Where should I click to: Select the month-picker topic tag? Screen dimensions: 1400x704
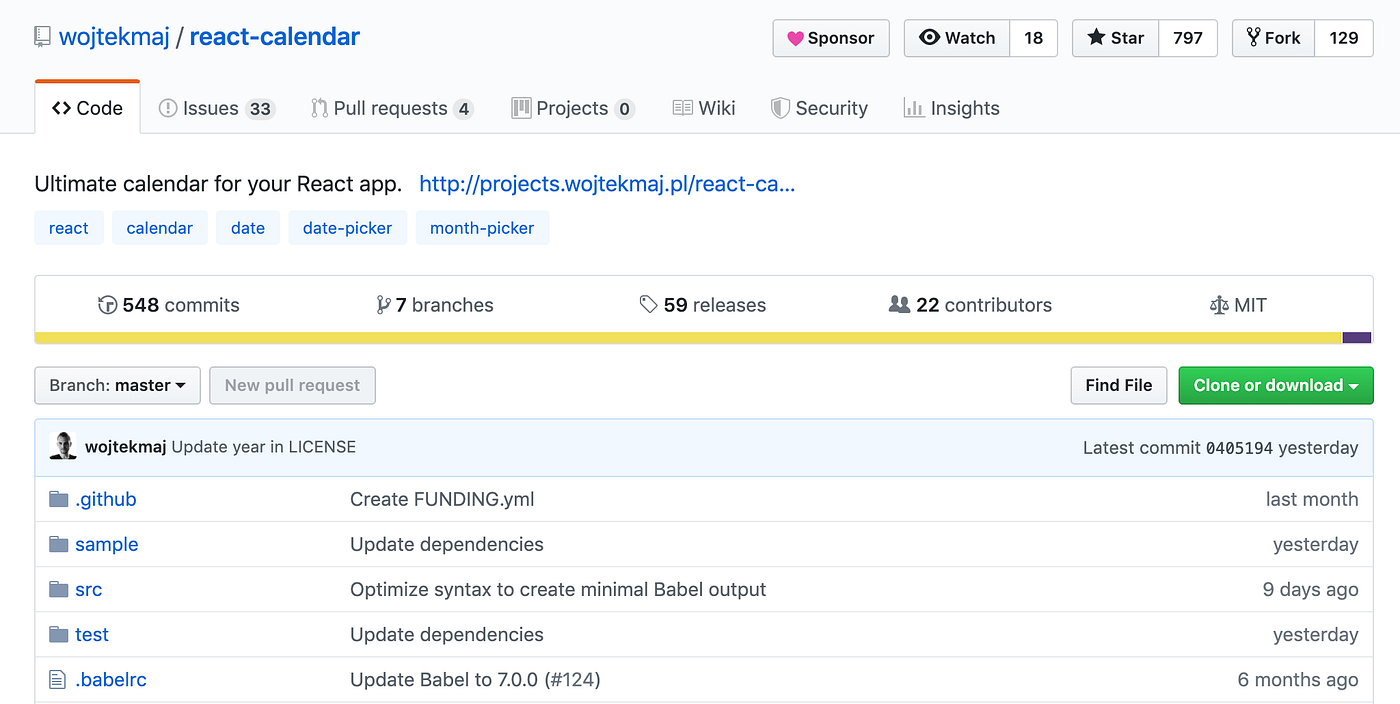pyautogui.click(x=482, y=228)
